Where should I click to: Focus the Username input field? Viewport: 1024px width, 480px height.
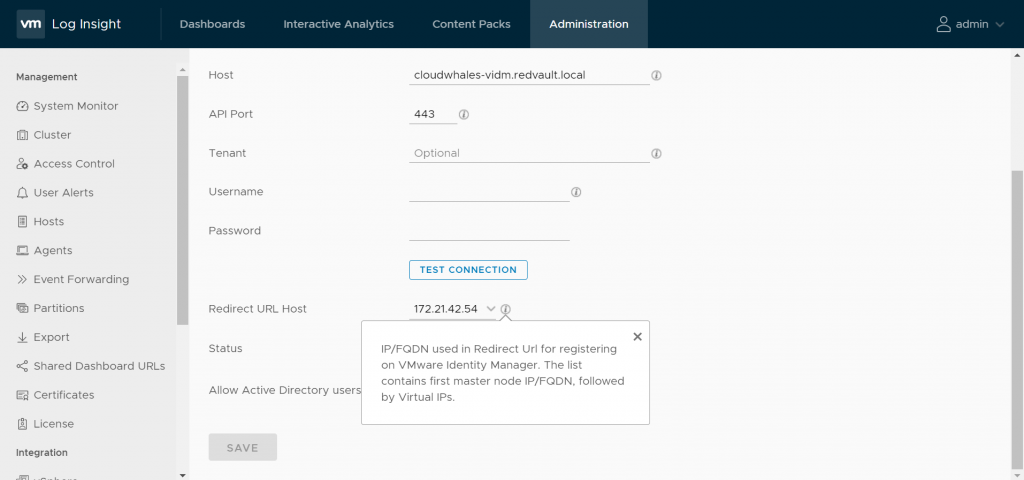[x=489, y=192]
